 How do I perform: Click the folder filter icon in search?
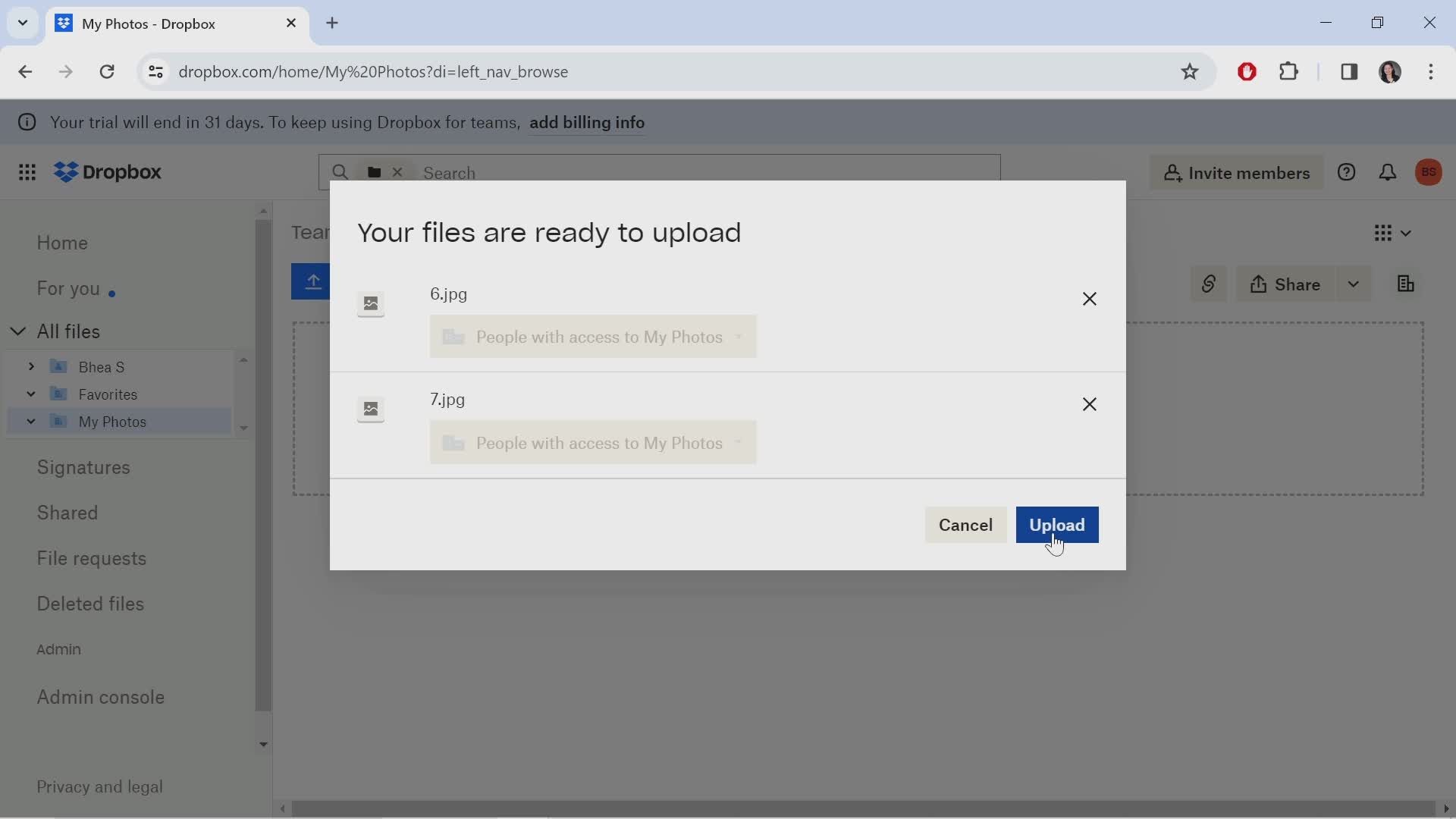(x=373, y=171)
